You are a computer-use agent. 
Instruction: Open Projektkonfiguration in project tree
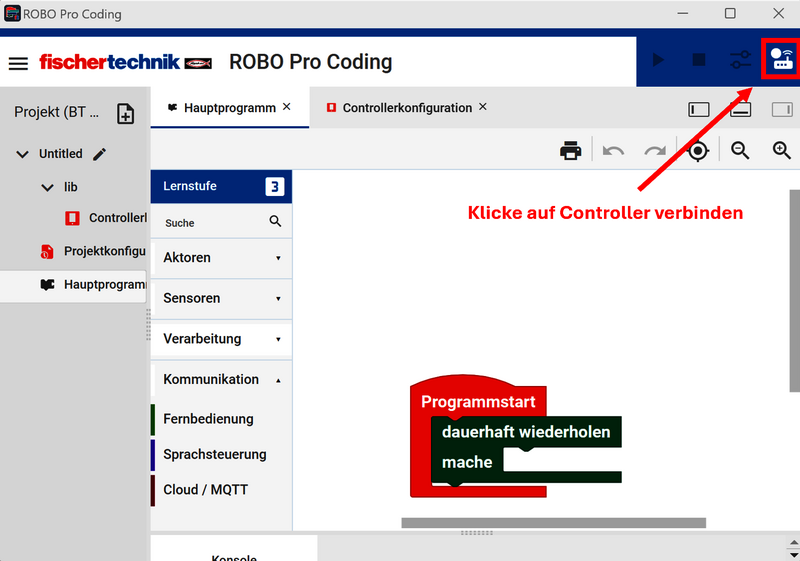[x=93, y=251]
